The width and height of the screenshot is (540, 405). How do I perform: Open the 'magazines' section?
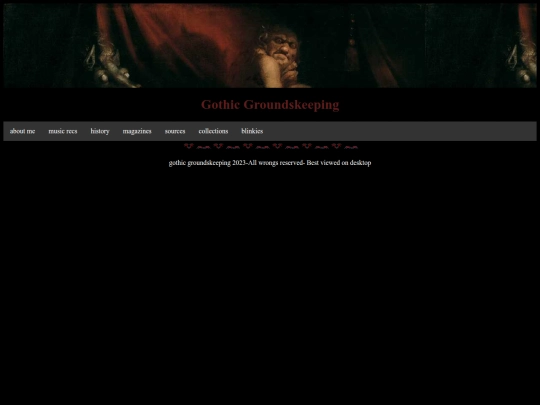pyautogui.click(x=137, y=131)
